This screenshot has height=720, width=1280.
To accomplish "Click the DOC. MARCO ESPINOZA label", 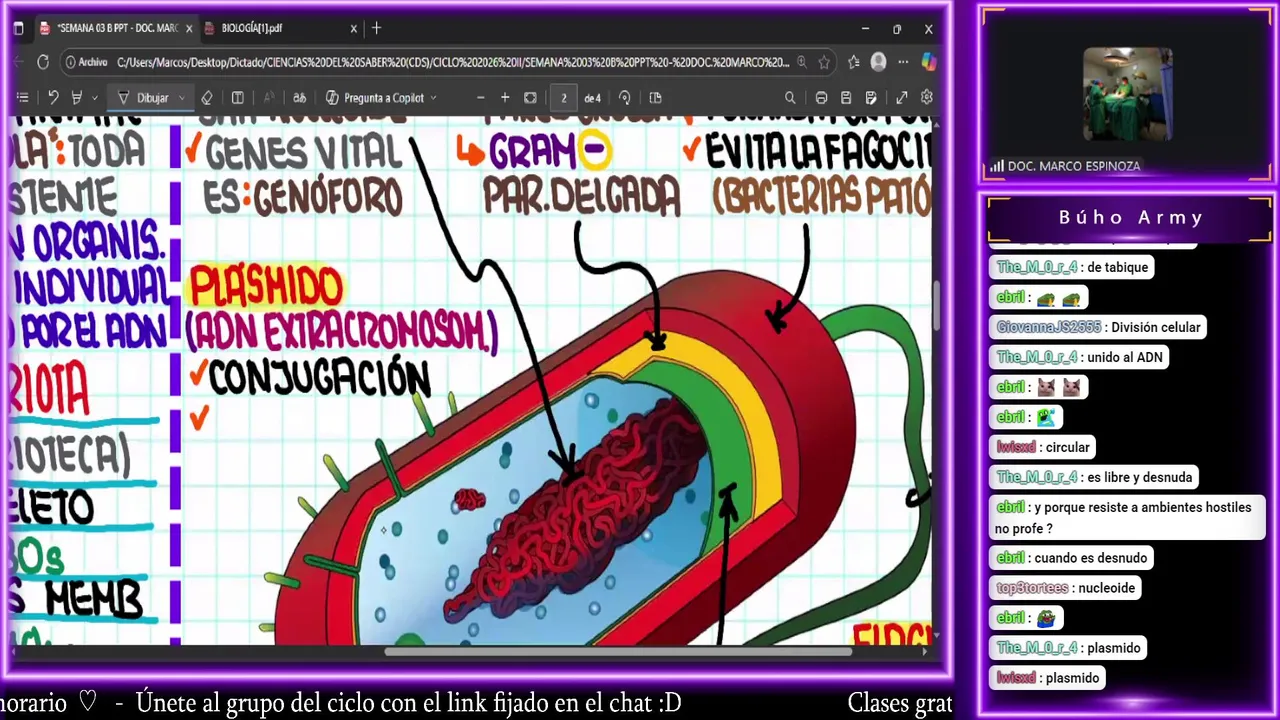I will click(x=1074, y=166).
